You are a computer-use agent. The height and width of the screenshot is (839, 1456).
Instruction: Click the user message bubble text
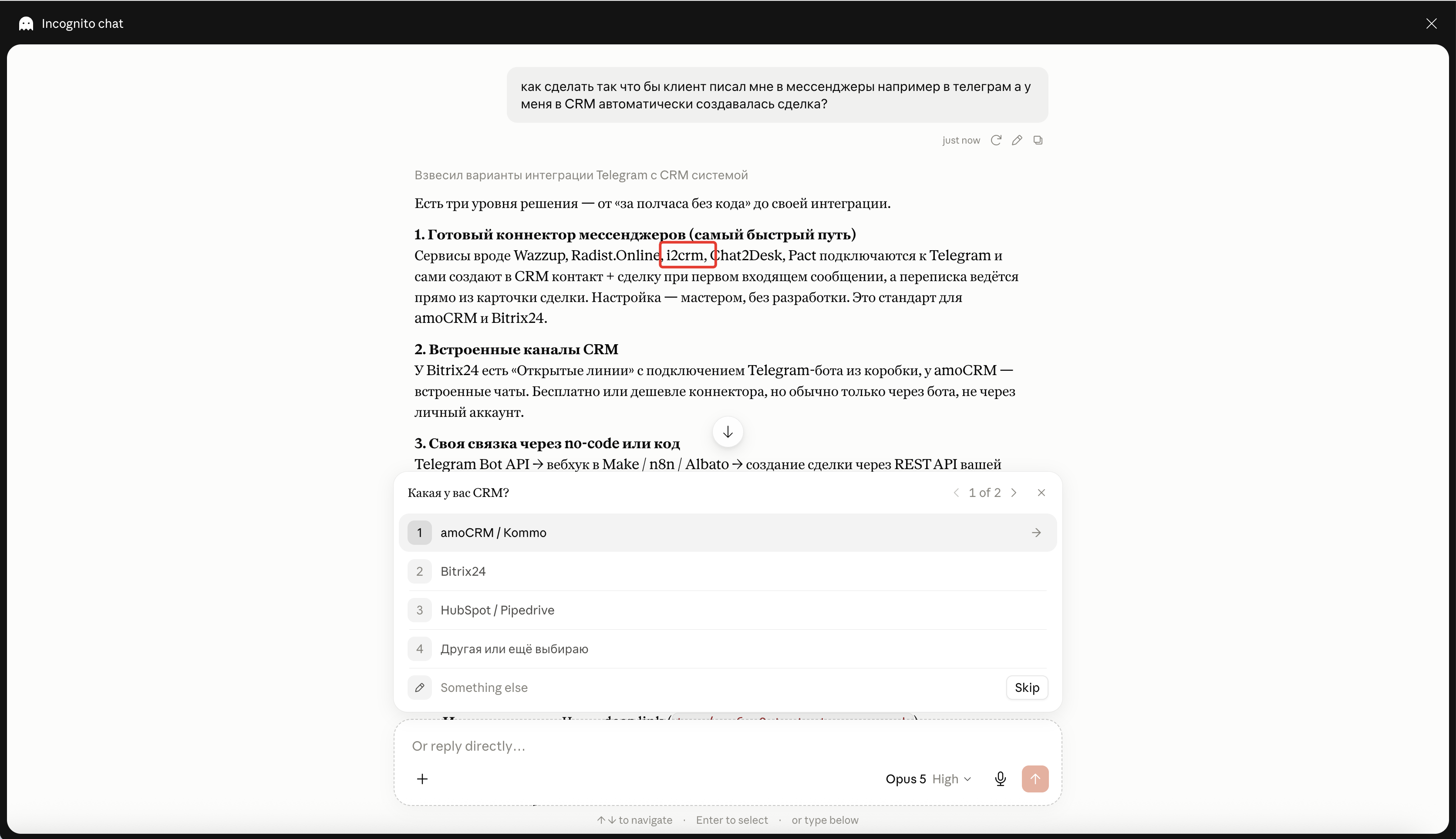click(x=776, y=95)
